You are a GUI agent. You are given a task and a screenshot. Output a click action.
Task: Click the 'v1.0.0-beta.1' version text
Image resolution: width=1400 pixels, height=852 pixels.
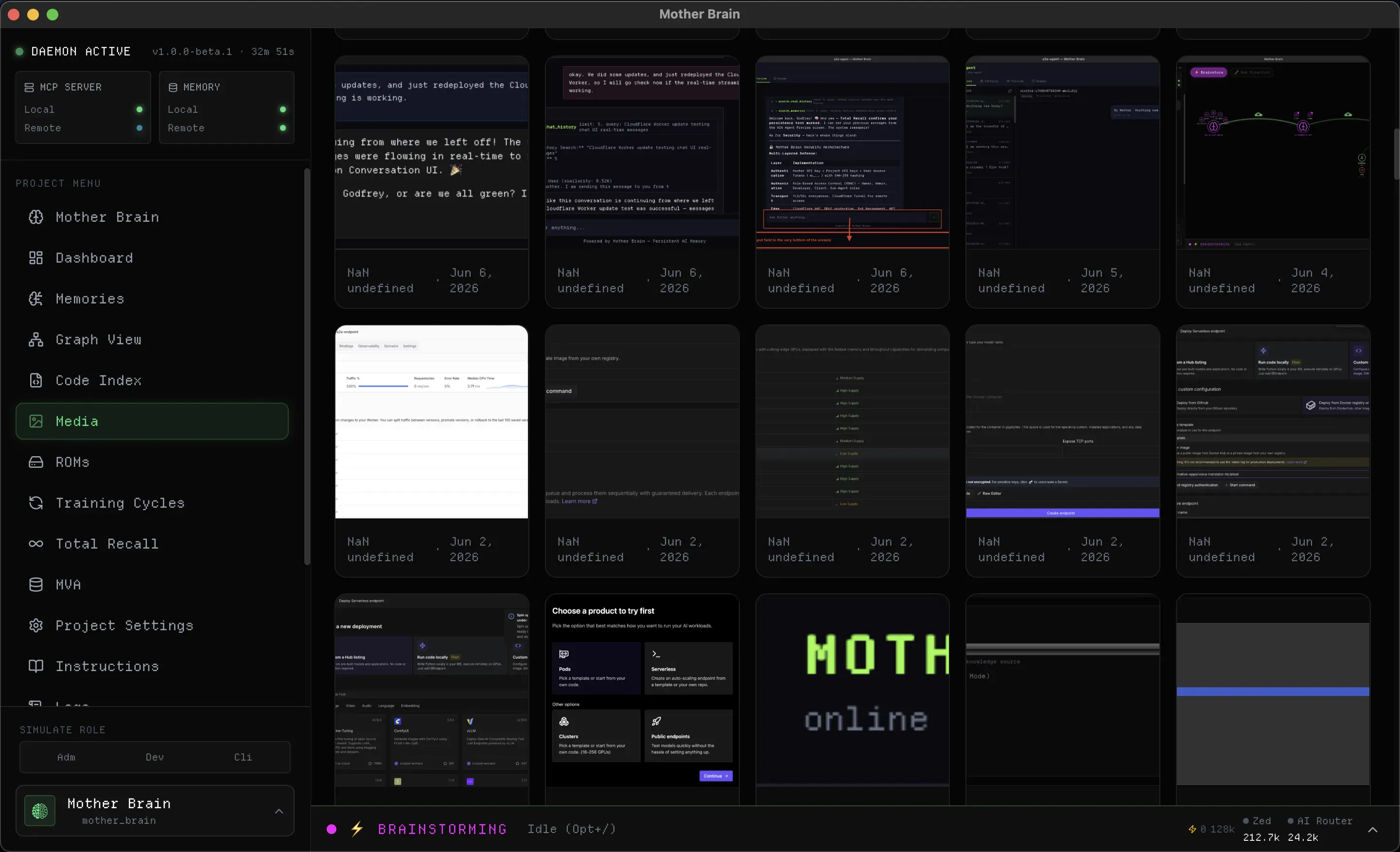coord(192,52)
